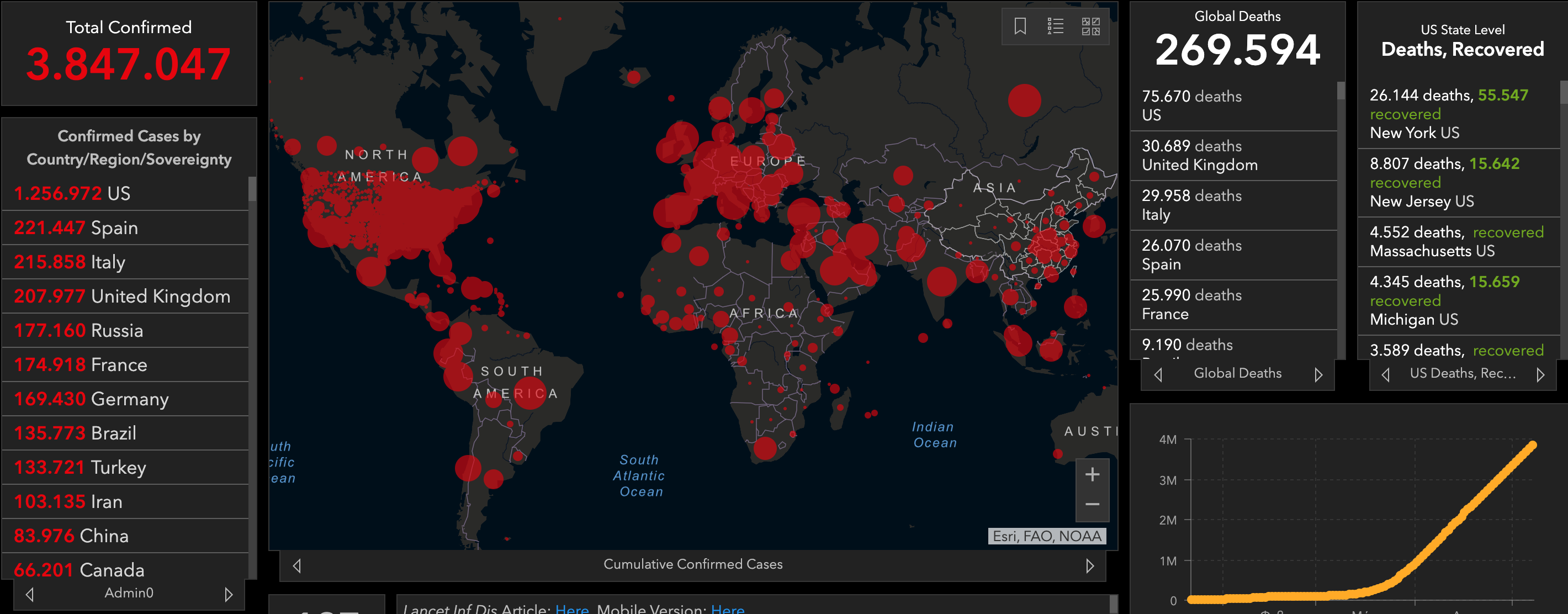Open the basemap gallery grid icon

(1090, 26)
